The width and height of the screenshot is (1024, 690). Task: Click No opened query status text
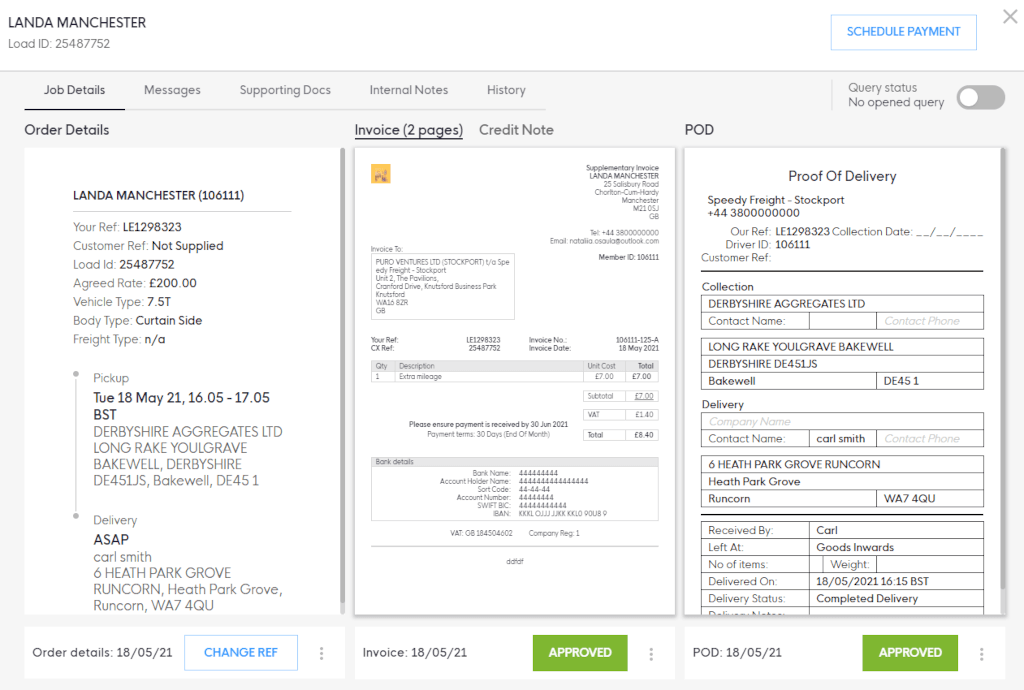[896, 102]
